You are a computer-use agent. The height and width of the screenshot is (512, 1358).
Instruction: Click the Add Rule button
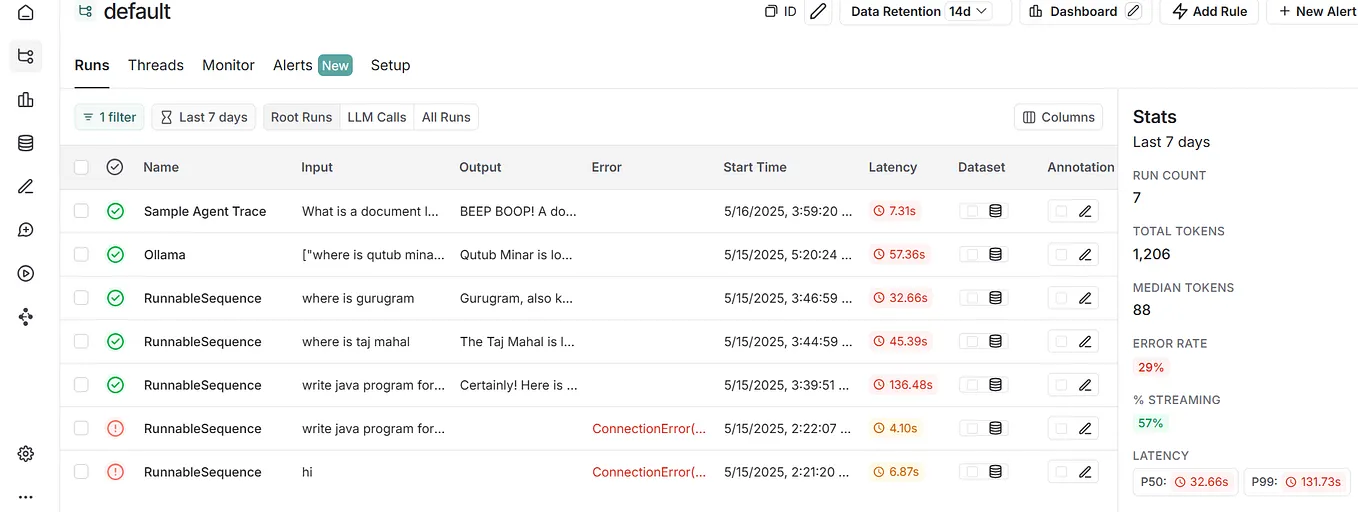[1209, 12]
